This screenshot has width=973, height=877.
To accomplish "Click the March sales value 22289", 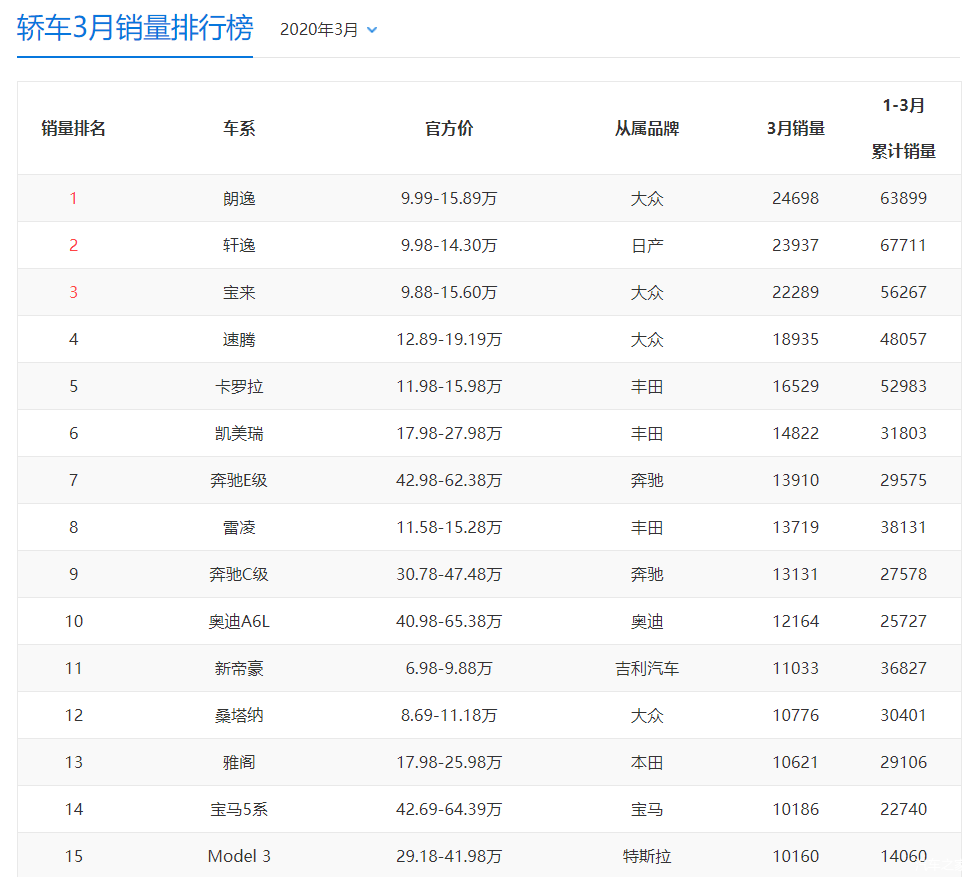I will [x=796, y=292].
